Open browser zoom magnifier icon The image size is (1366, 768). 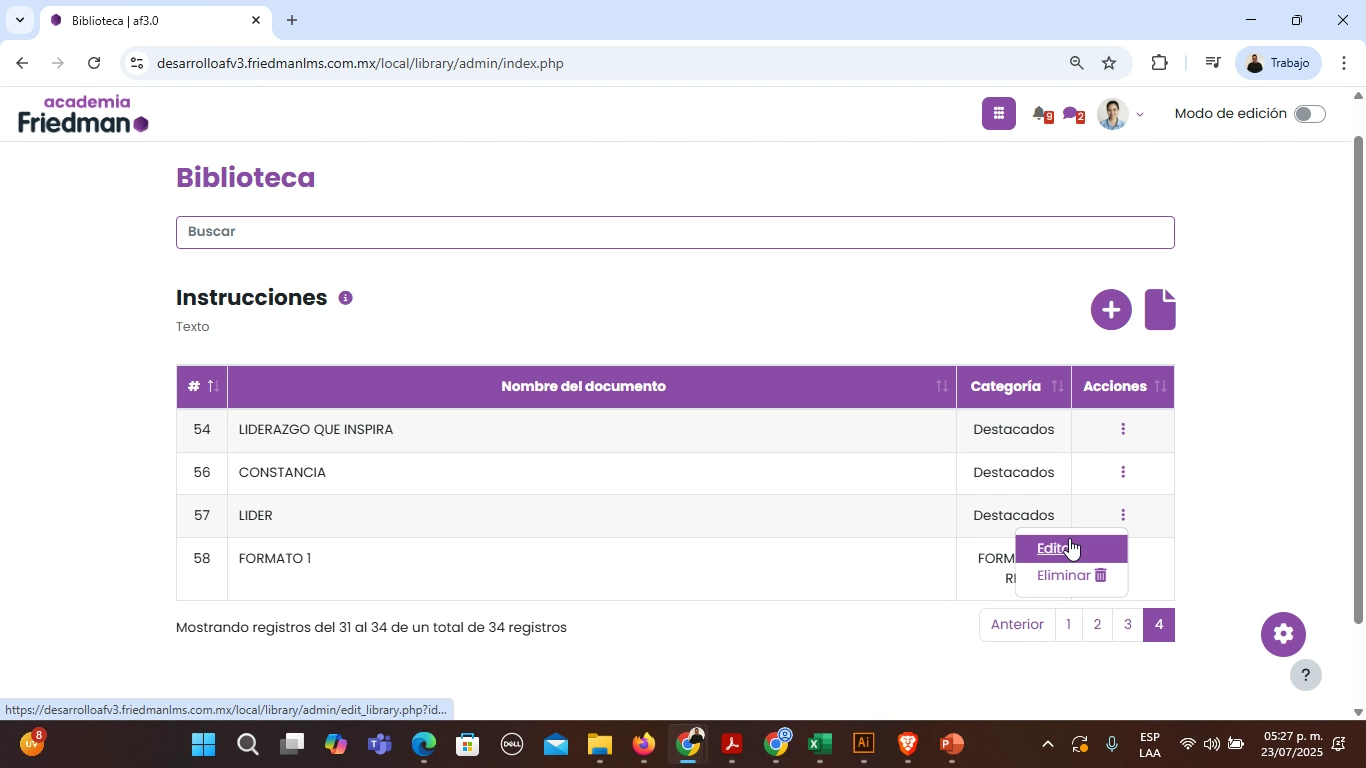pyautogui.click(x=1076, y=63)
